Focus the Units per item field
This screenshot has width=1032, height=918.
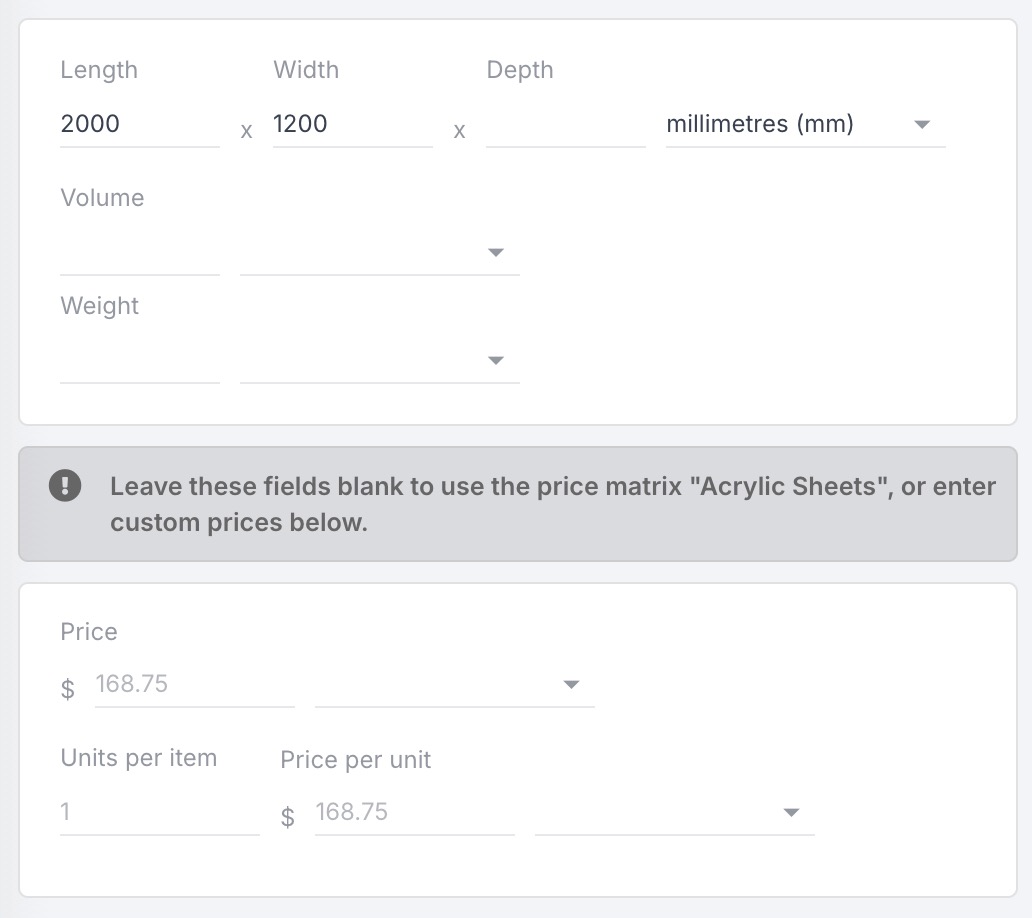159,812
